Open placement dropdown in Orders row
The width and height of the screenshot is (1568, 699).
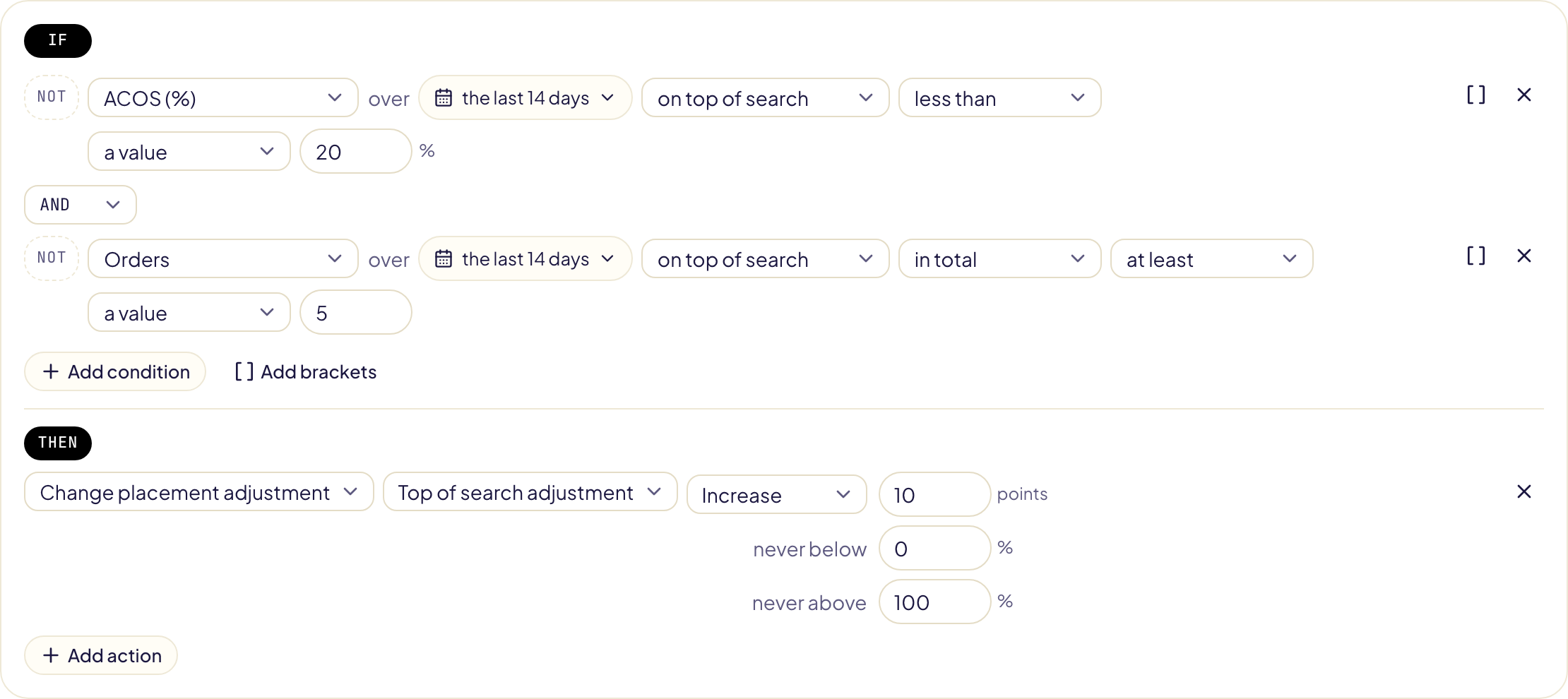coord(766,259)
